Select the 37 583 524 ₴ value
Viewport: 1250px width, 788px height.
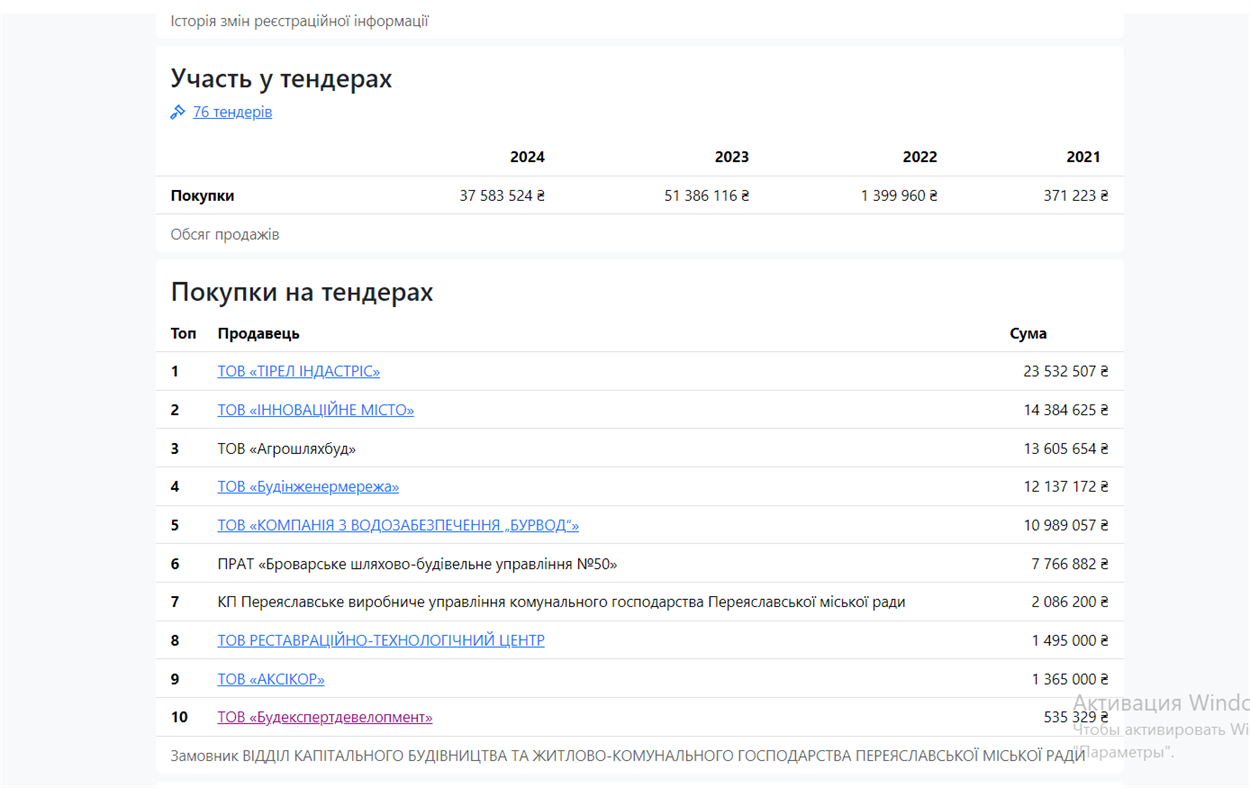tap(502, 196)
